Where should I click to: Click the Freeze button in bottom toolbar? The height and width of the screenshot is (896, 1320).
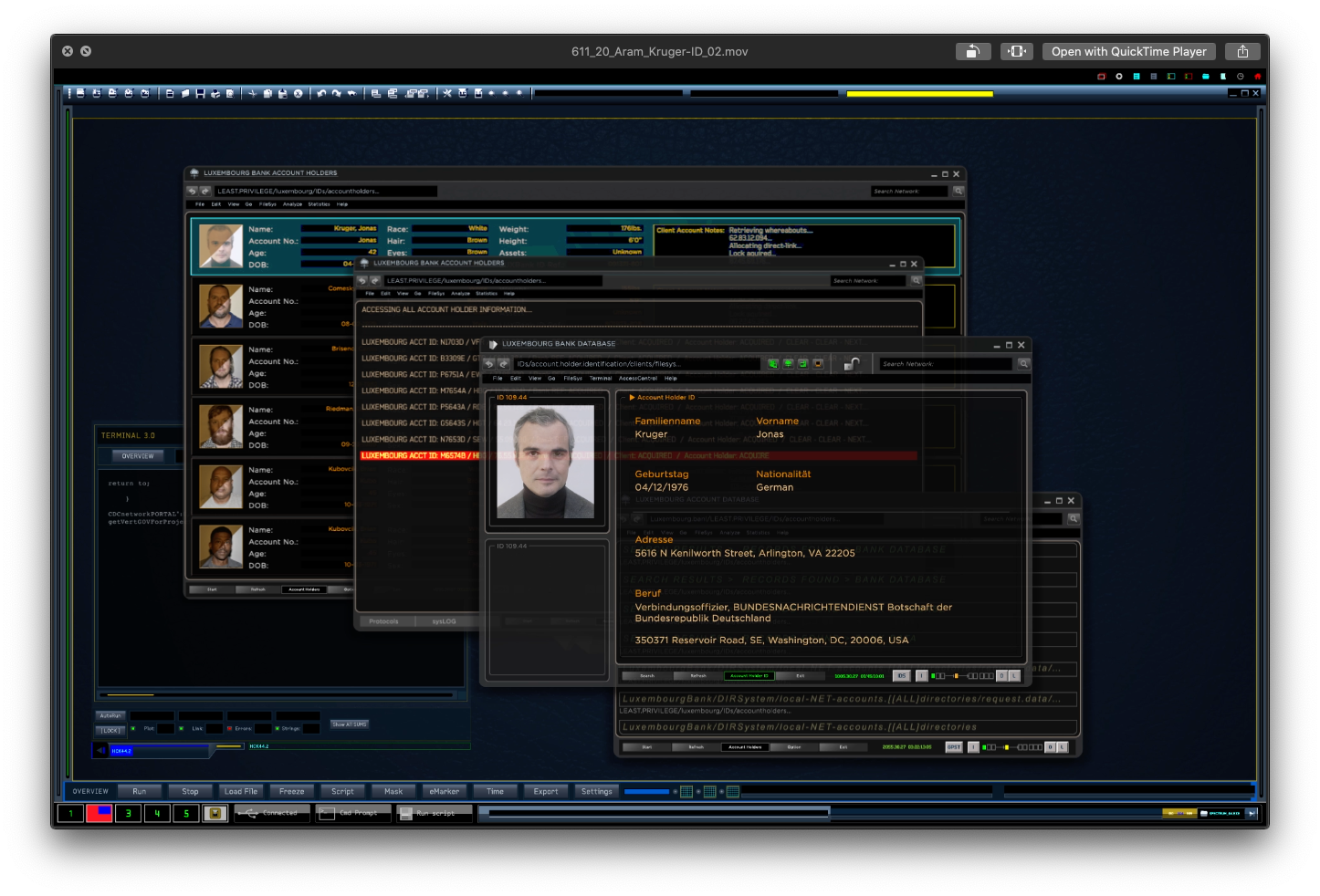click(x=292, y=791)
